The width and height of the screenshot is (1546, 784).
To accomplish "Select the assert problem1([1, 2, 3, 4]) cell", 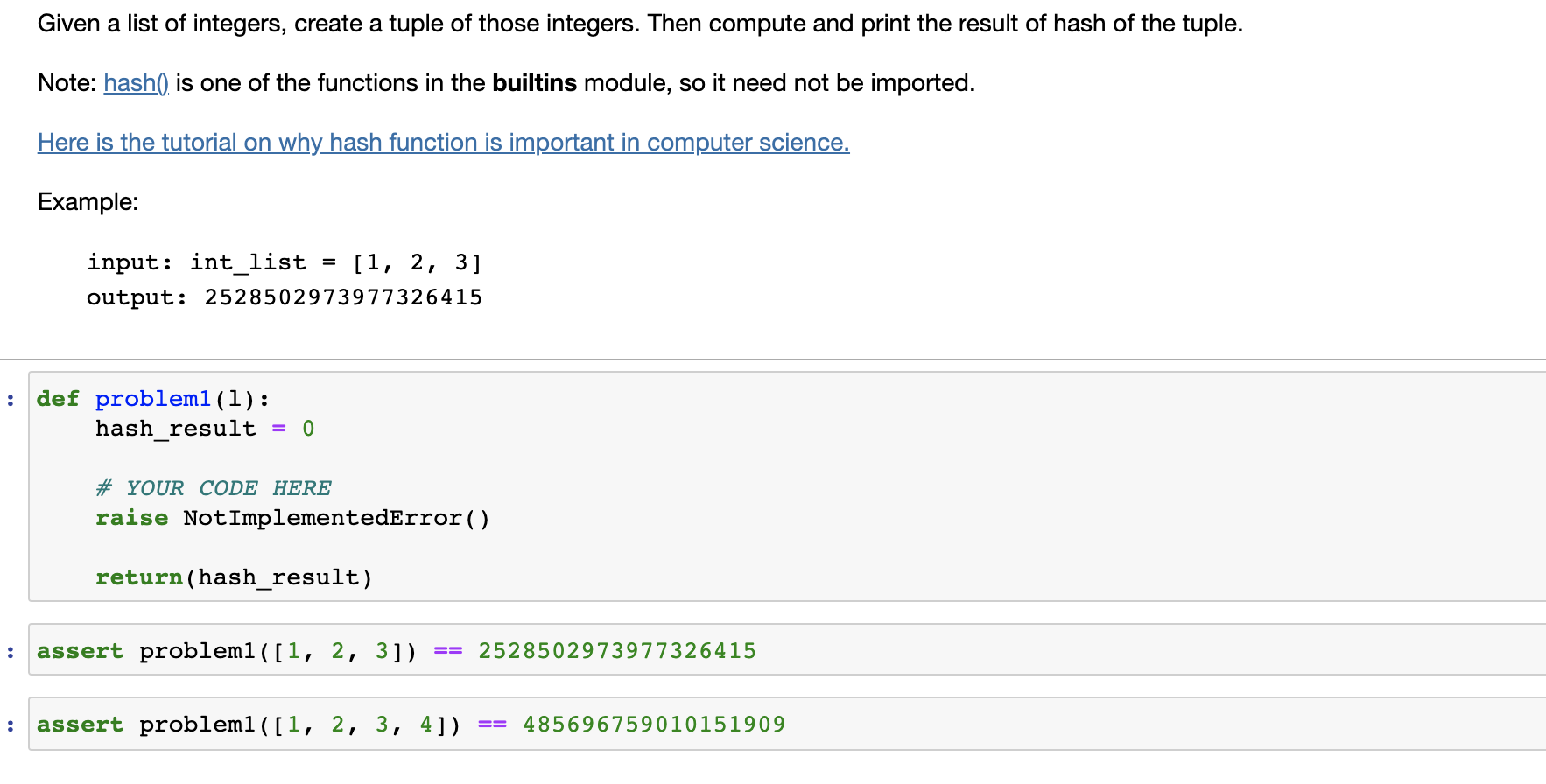I will pos(787,724).
